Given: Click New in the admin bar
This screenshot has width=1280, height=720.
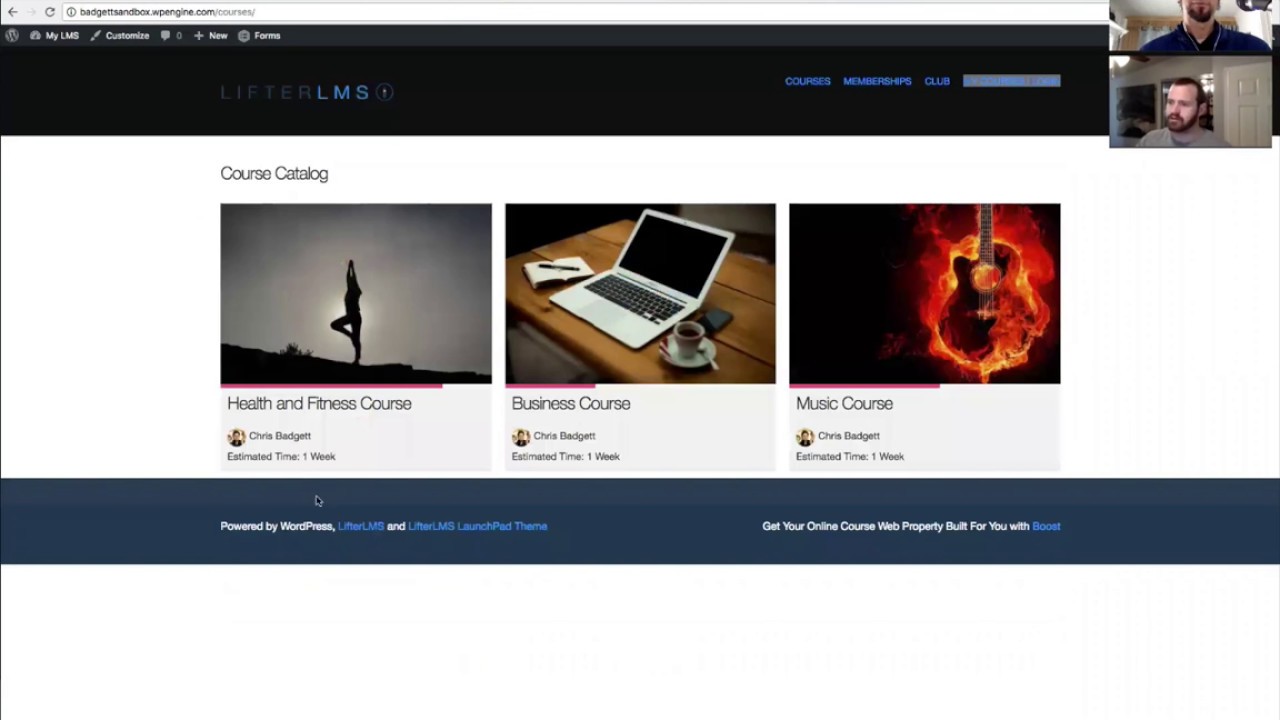Looking at the screenshot, I should click(211, 35).
